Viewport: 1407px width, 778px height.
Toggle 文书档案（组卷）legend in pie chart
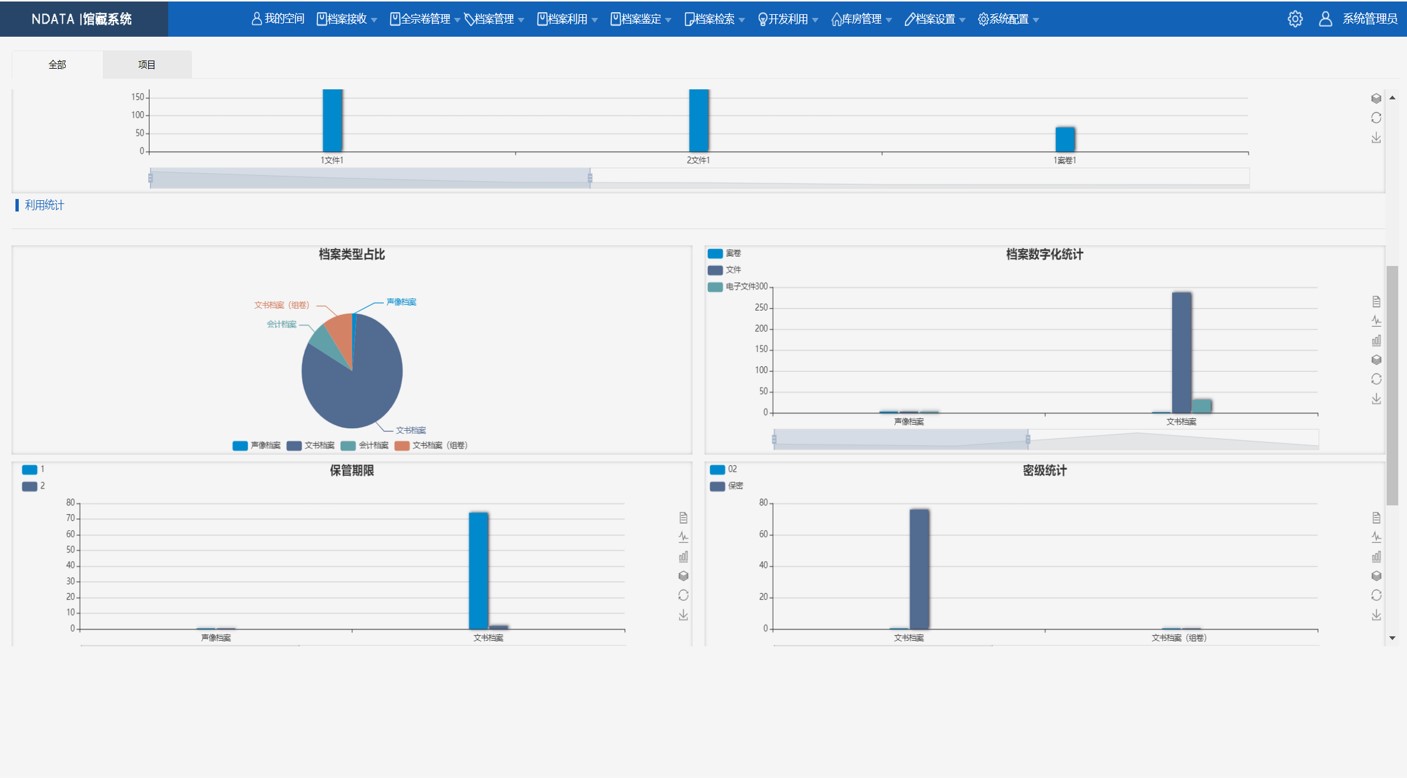click(432, 446)
